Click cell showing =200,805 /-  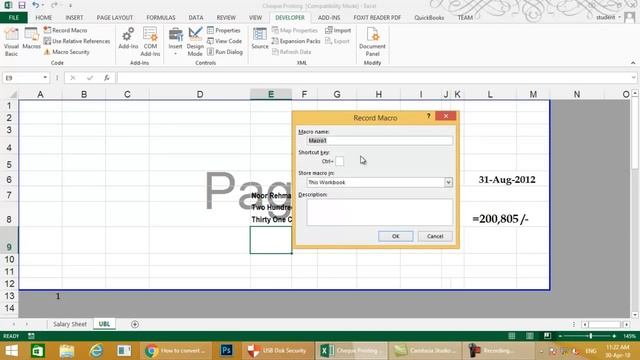pyautogui.click(x=500, y=219)
